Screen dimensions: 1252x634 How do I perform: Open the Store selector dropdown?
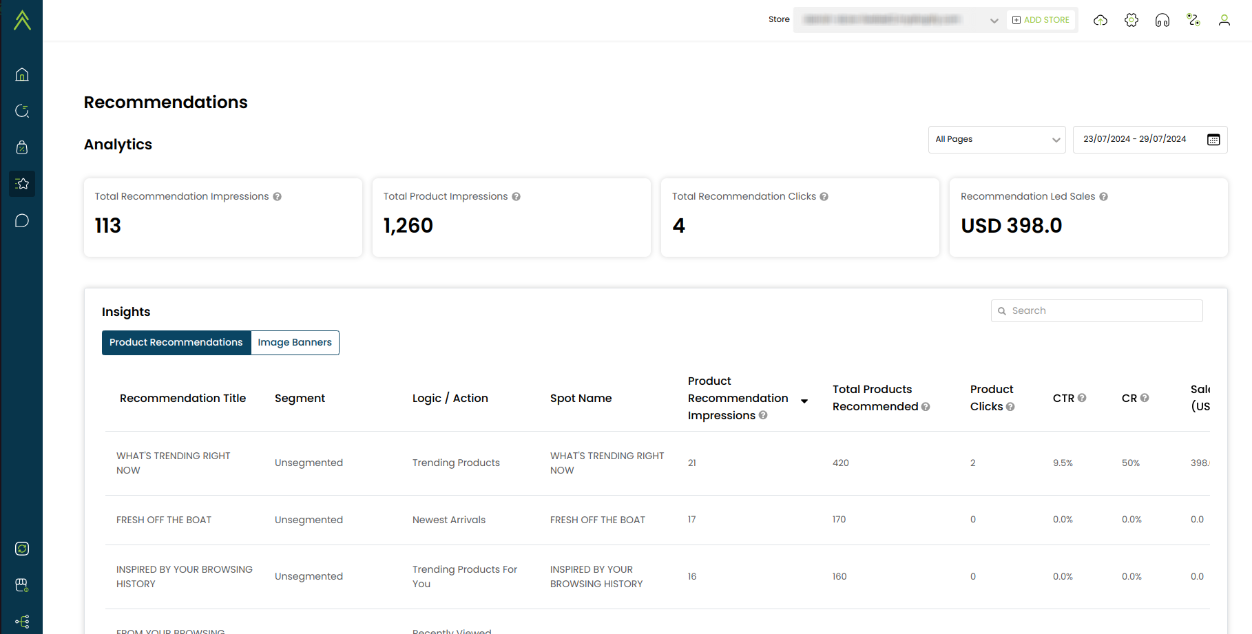point(898,20)
